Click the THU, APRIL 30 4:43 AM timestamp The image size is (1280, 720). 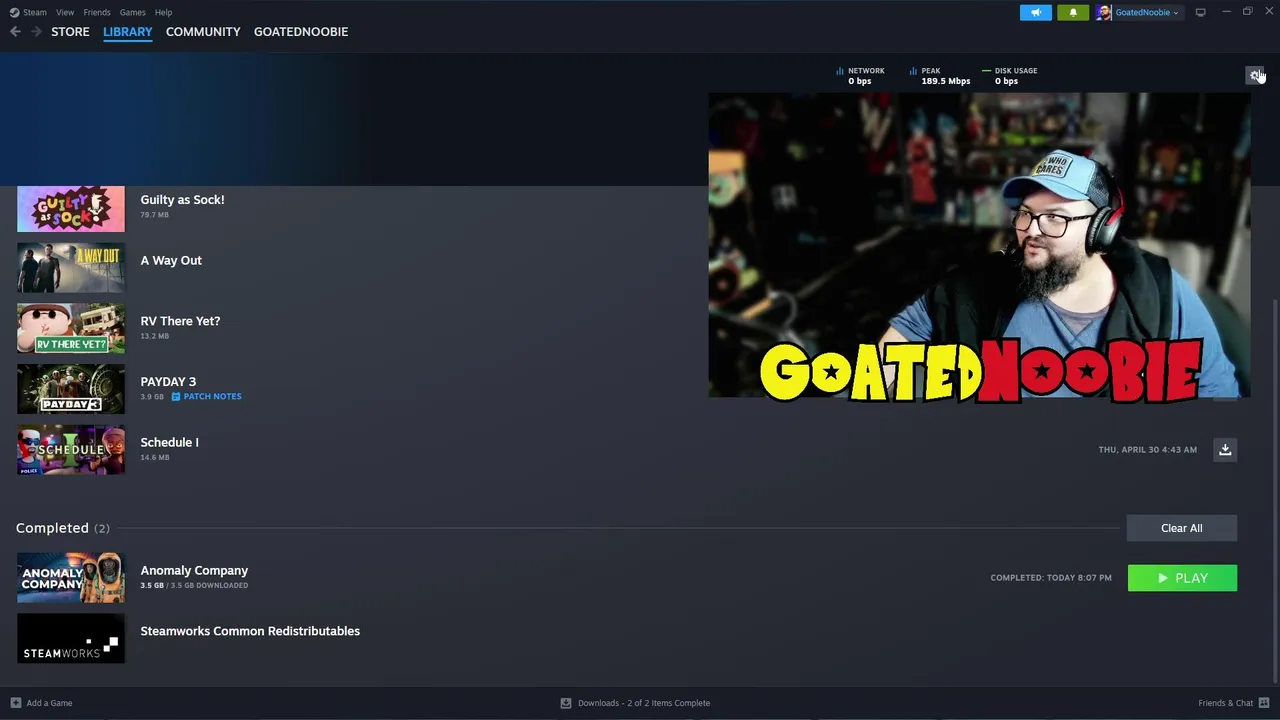click(1147, 450)
